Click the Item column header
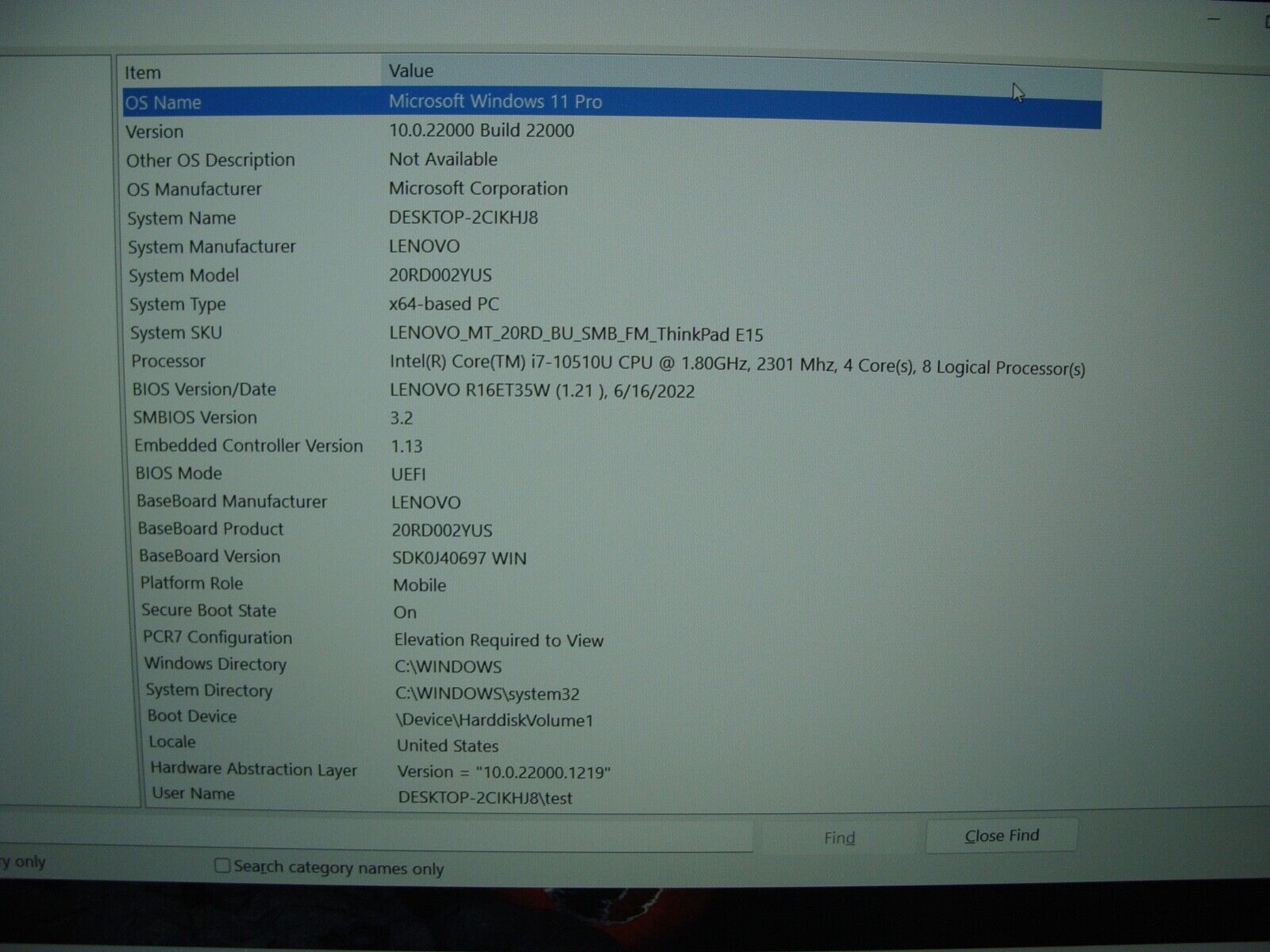1270x952 pixels. [251, 72]
